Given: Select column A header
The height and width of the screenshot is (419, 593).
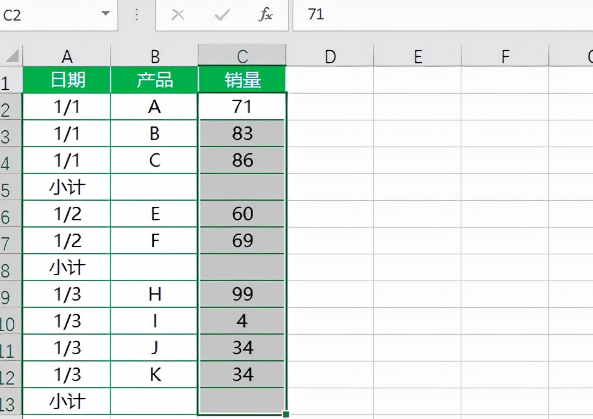Looking at the screenshot, I should [67, 56].
